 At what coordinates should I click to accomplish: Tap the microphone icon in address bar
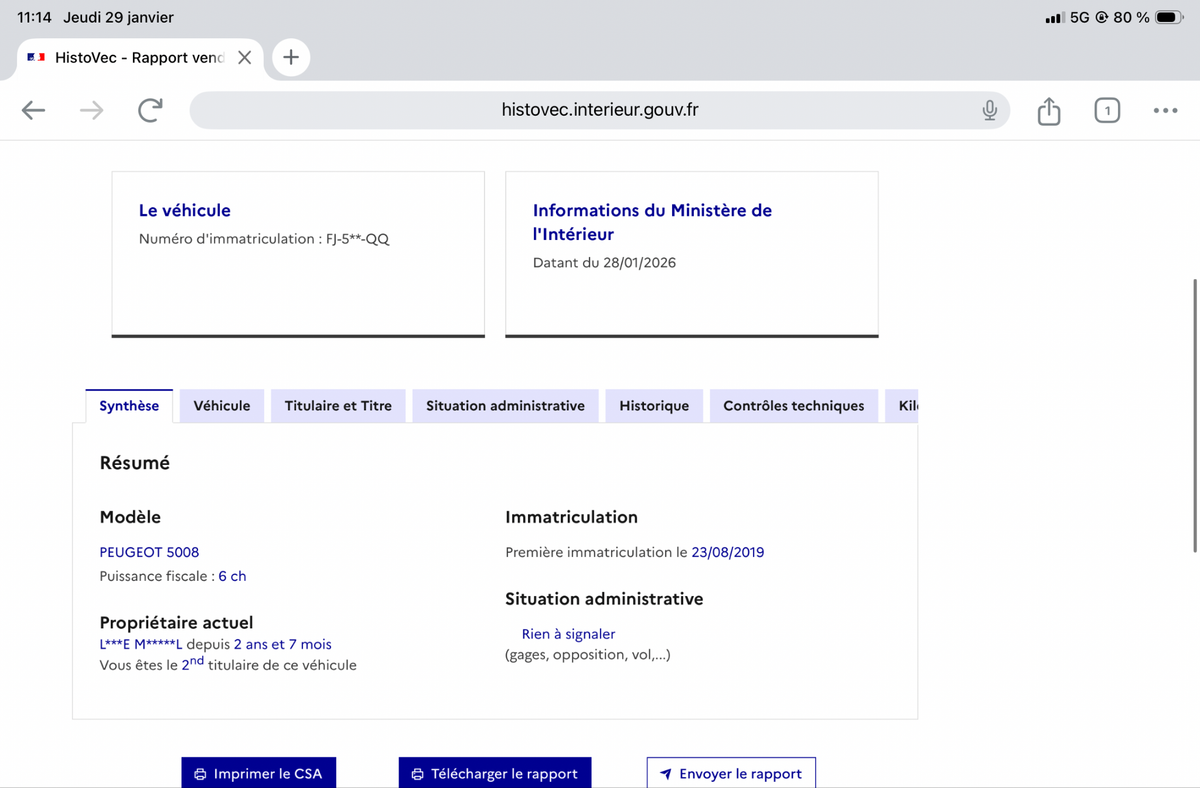tap(989, 110)
